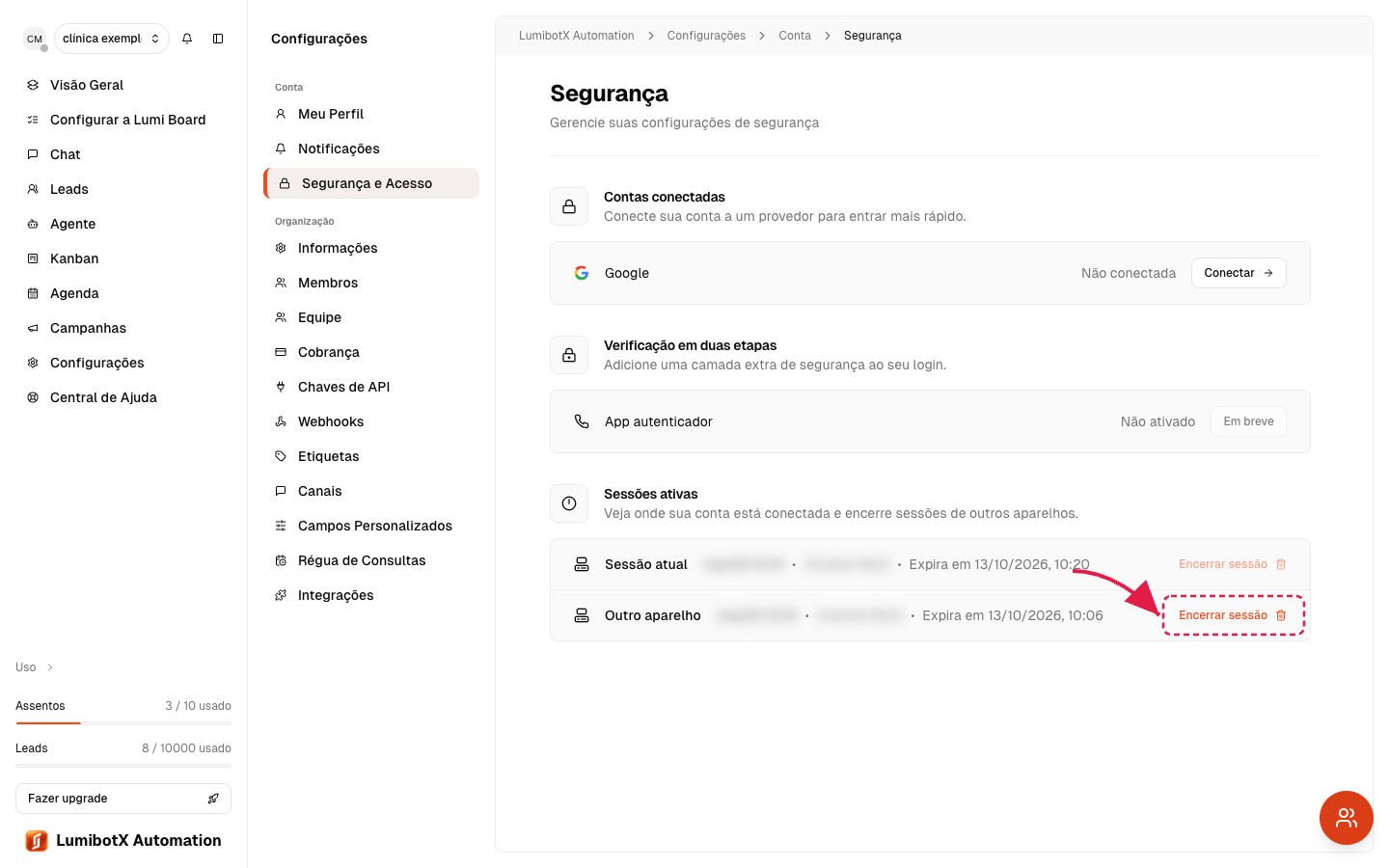
Task: Click the Não ativado status text
Action: click(1157, 421)
